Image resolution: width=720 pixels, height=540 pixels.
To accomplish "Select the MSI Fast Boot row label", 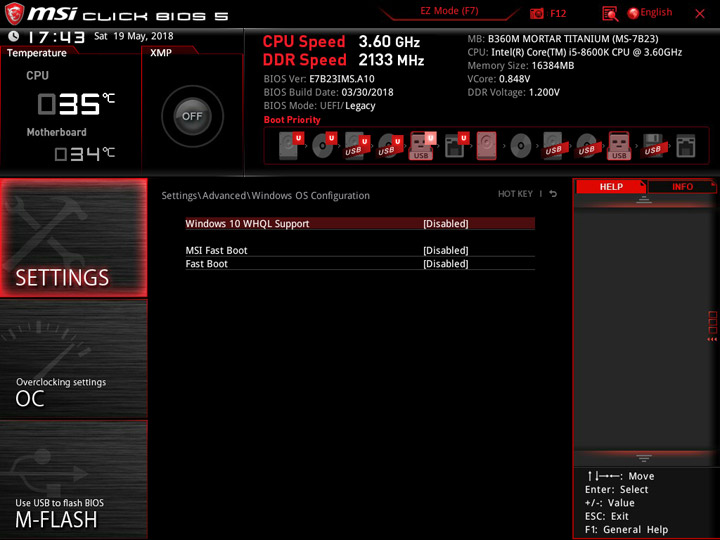I will tap(216, 250).
